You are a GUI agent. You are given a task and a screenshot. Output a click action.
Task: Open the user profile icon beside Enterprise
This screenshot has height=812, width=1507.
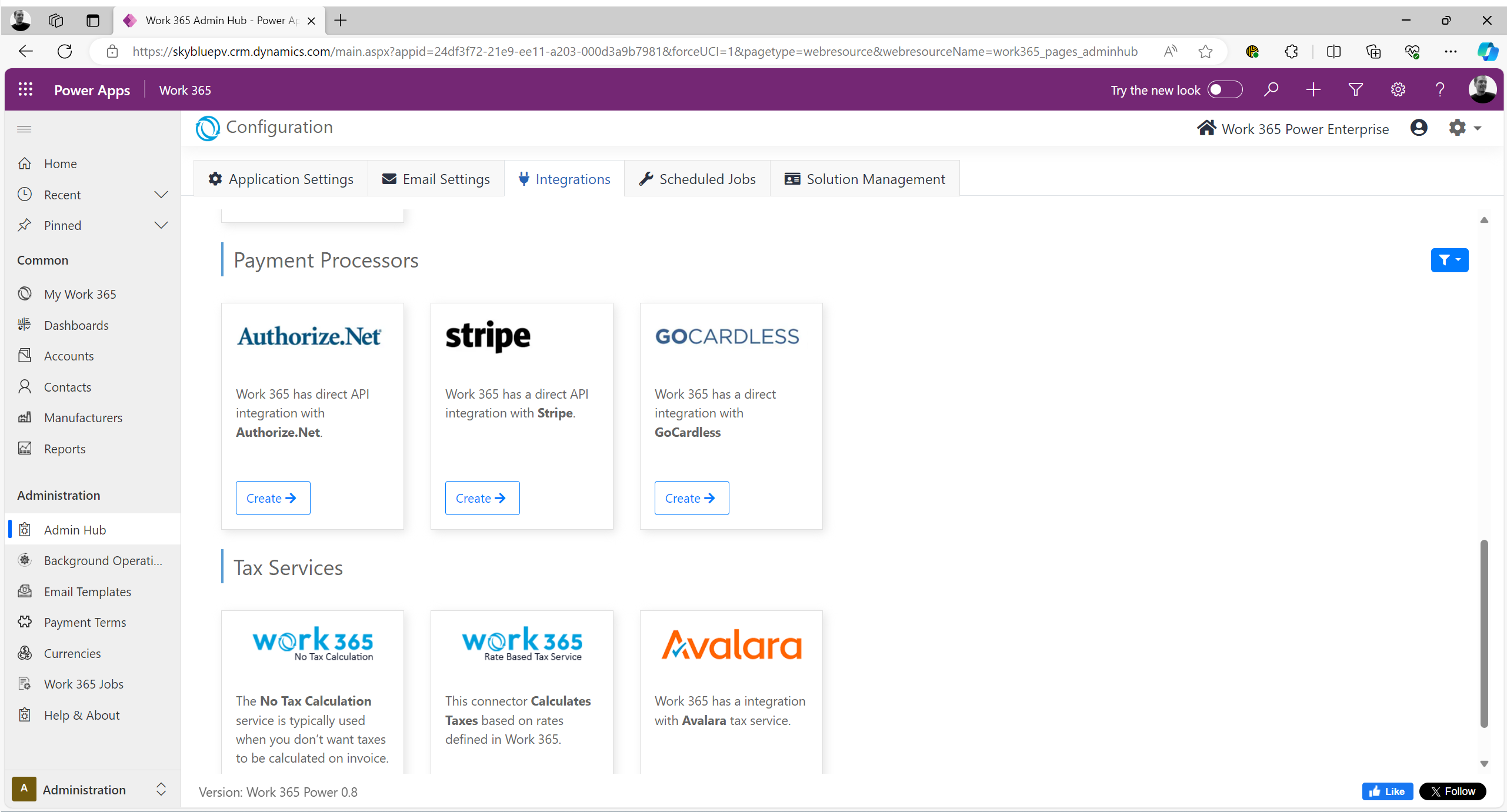click(x=1419, y=128)
